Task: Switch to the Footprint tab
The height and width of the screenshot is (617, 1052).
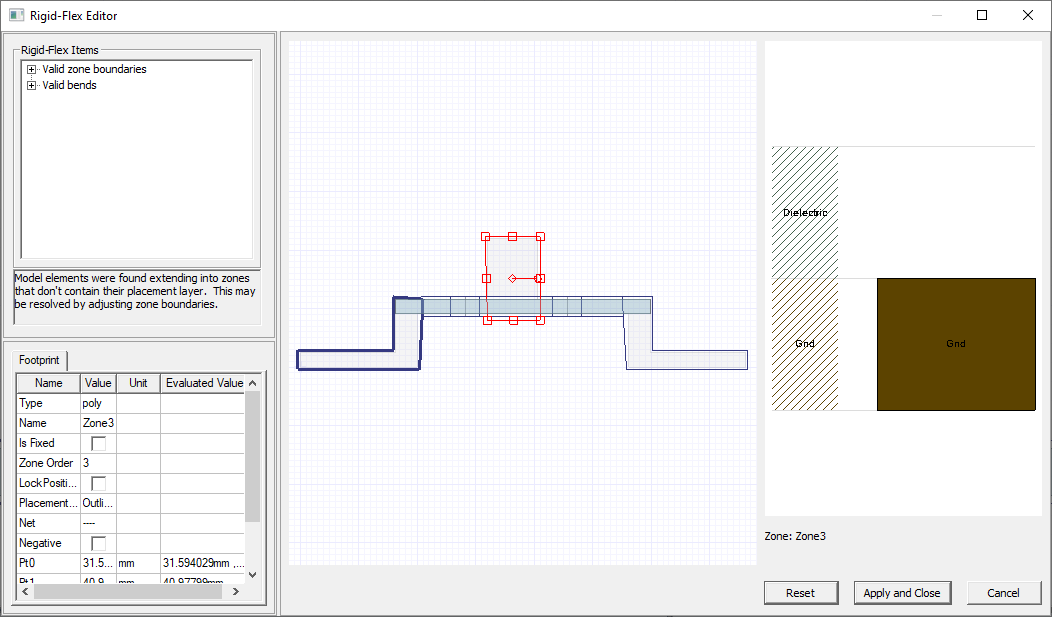Action: pos(39,360)
